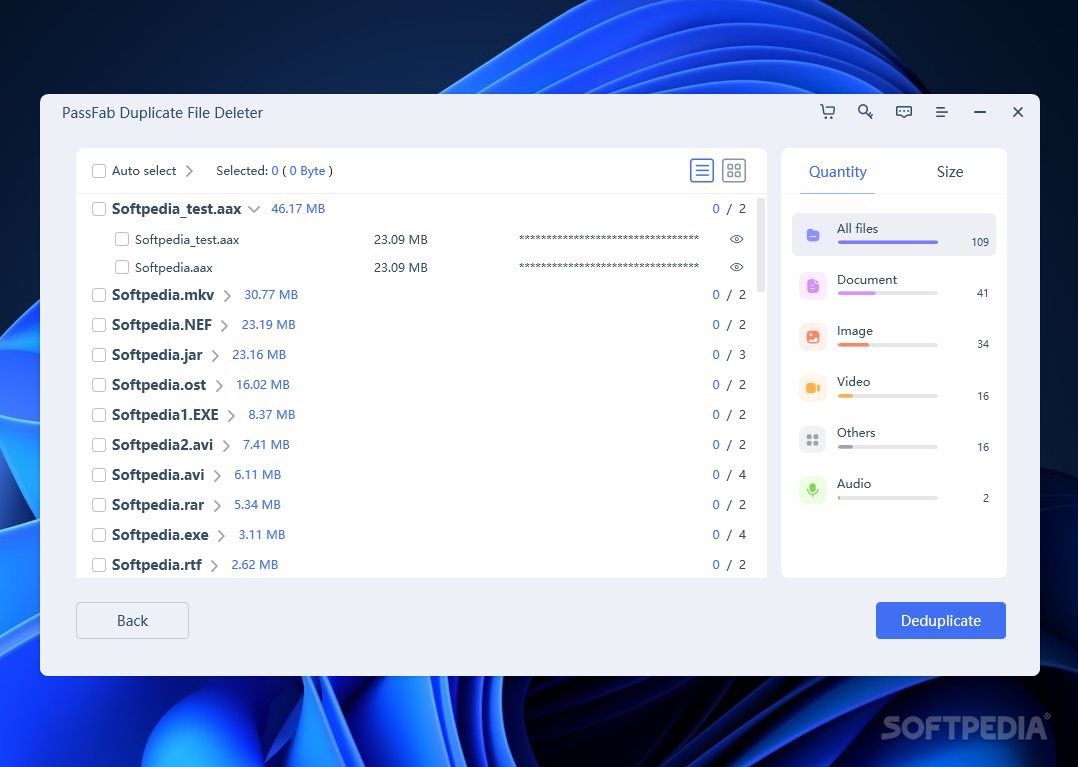This screenshot has height=767, width=1078.
Task: Open the feedback chat icon
Action: coord(904,112)
